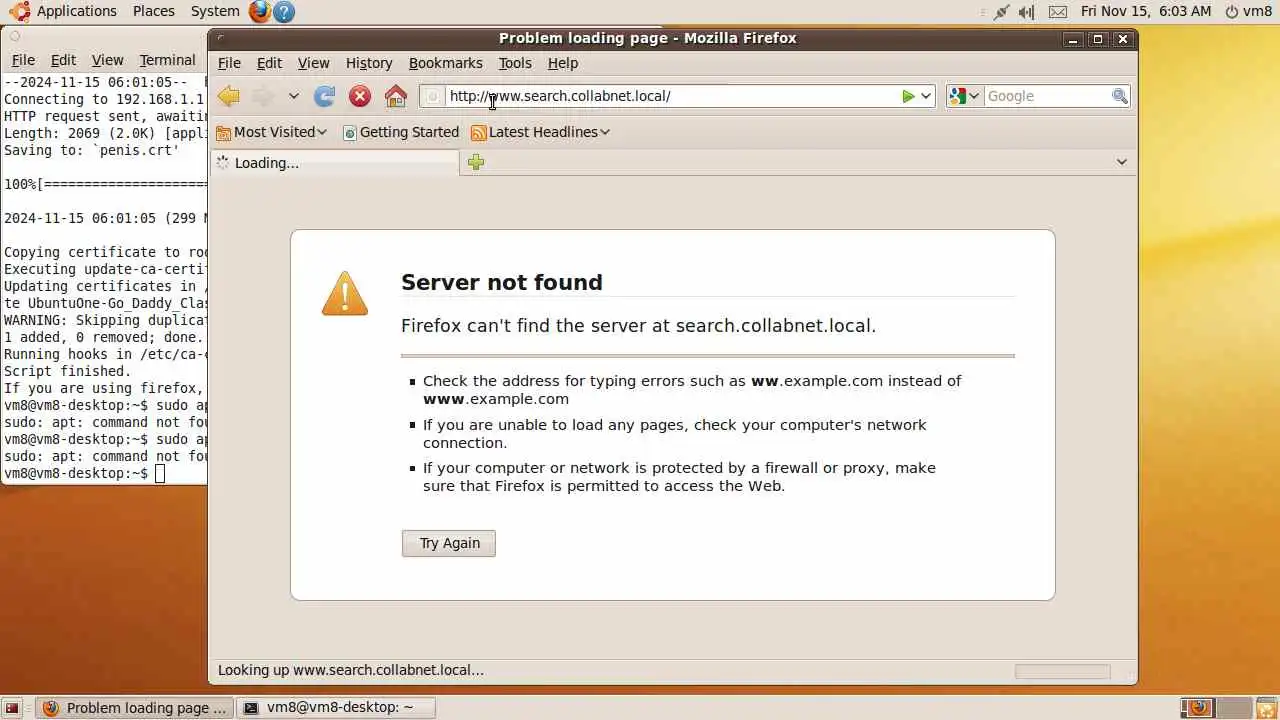Image resolution: width=1280 pixels, height=720 pixels.
Task: Expand the address bar history dropdown
Action: pos(926,96)
